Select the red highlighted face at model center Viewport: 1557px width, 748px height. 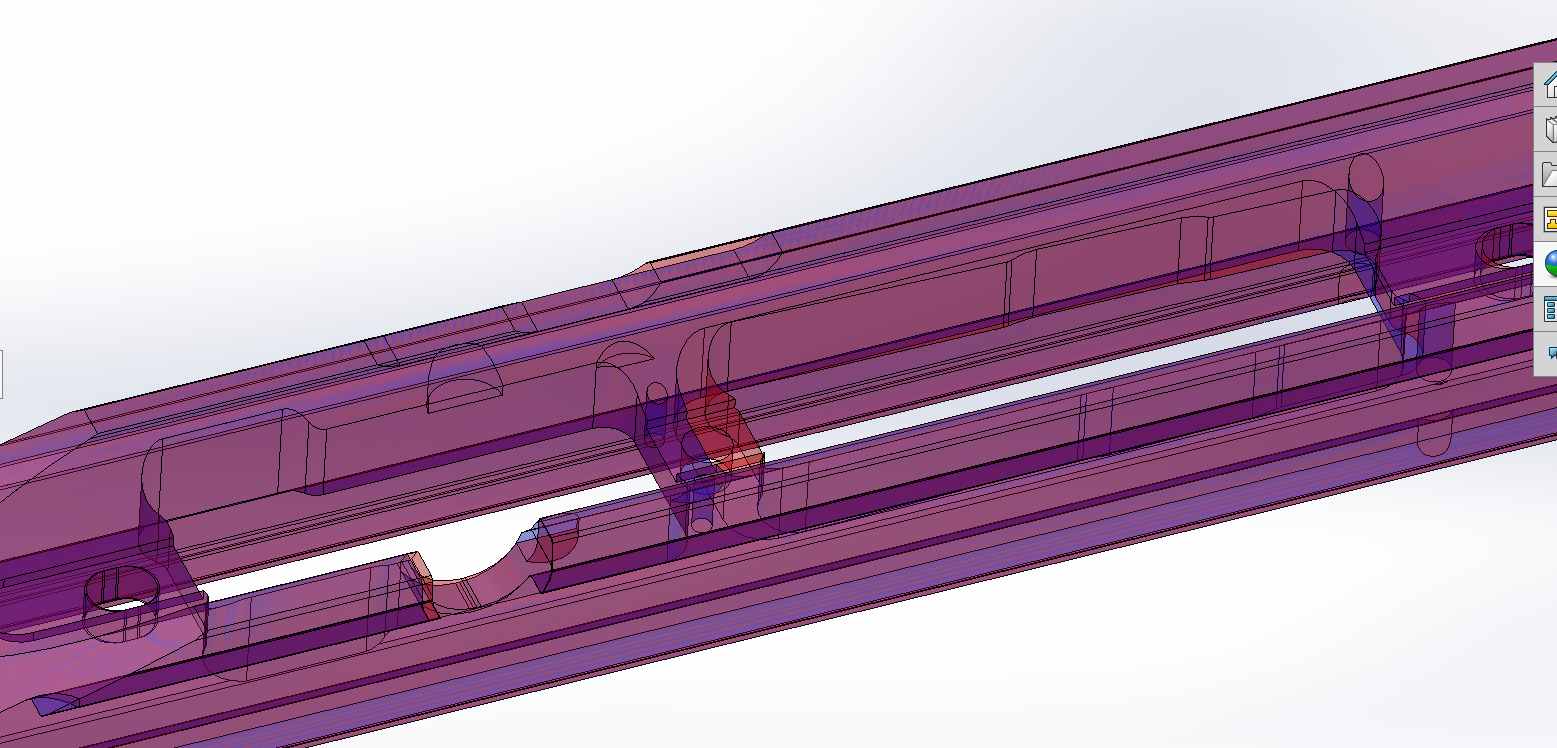pos(725,433)
